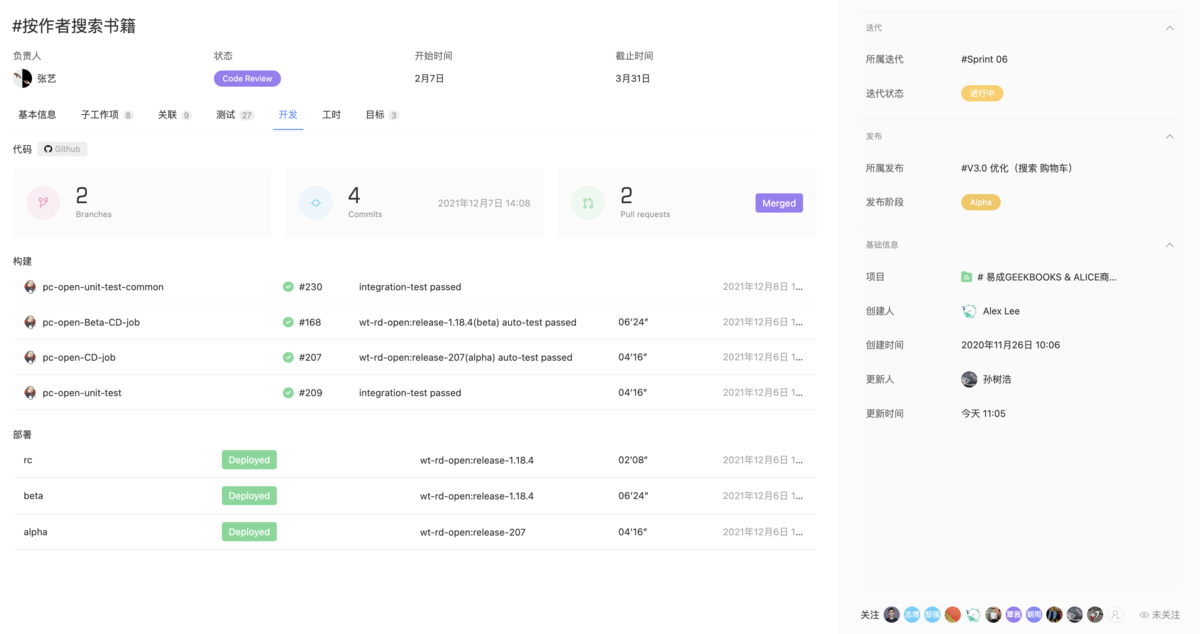The image size is (1200, 634).
Task: Collapse the 迭代 section
Action: (x=1171, y=27)
